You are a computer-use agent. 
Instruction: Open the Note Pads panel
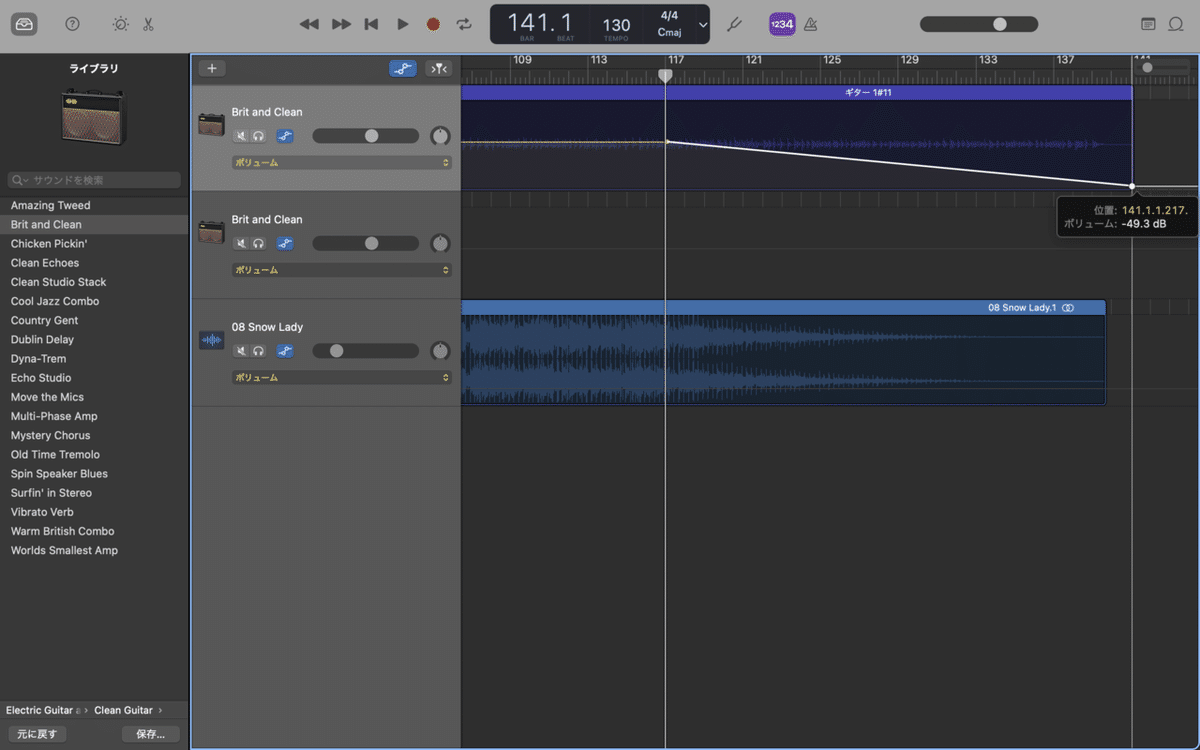(1148, 24)
